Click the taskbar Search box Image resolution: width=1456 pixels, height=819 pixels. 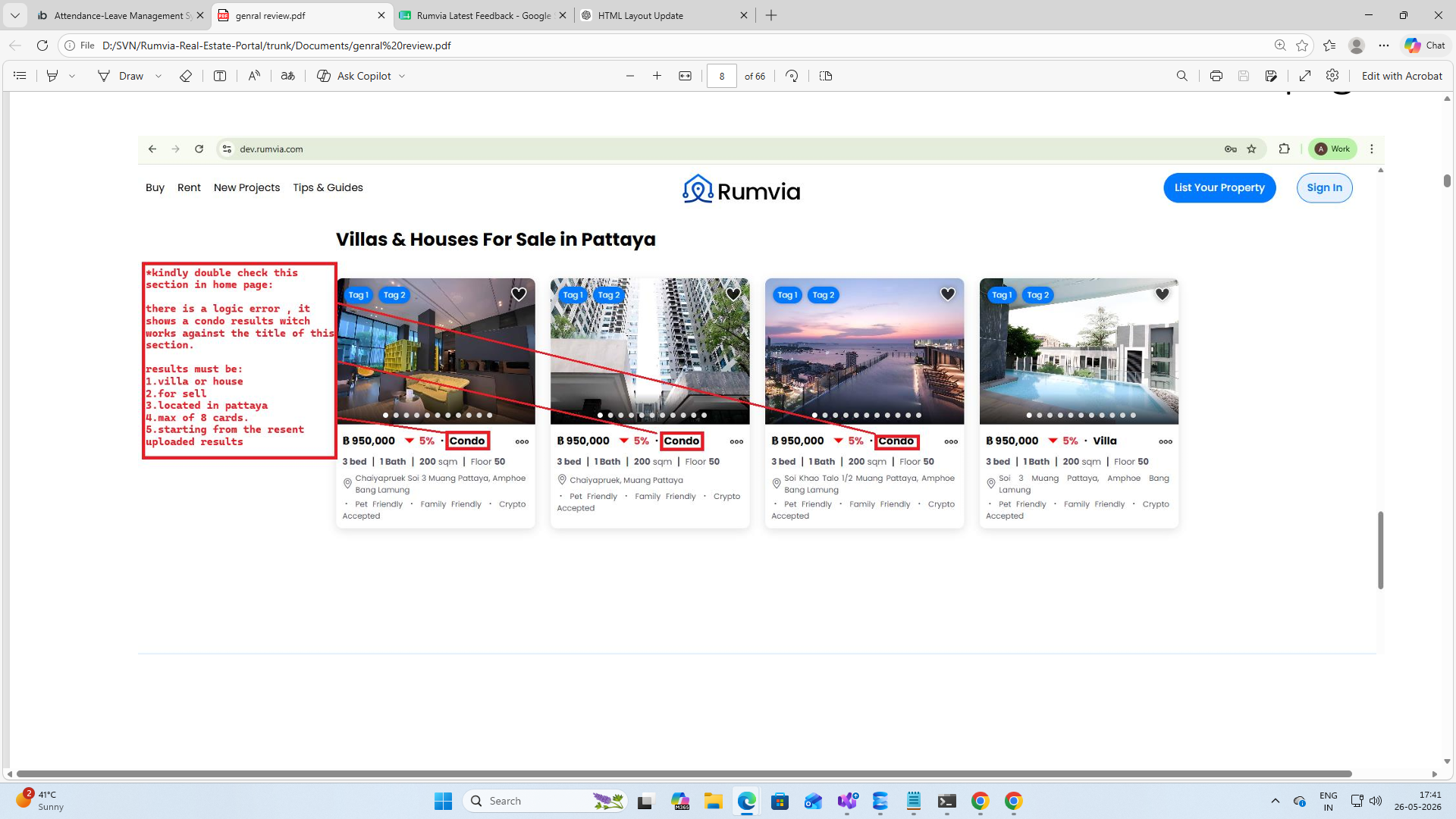click(545, 801)
